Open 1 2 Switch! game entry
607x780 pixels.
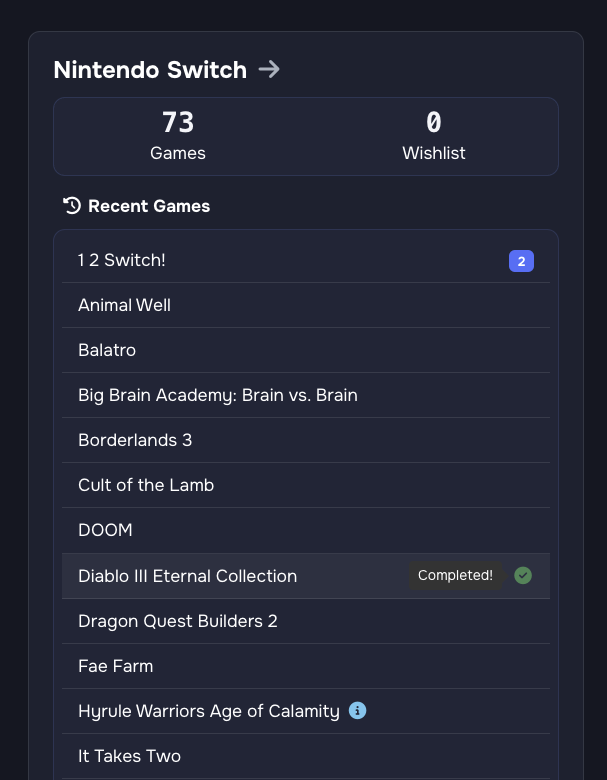pos(122,260)
